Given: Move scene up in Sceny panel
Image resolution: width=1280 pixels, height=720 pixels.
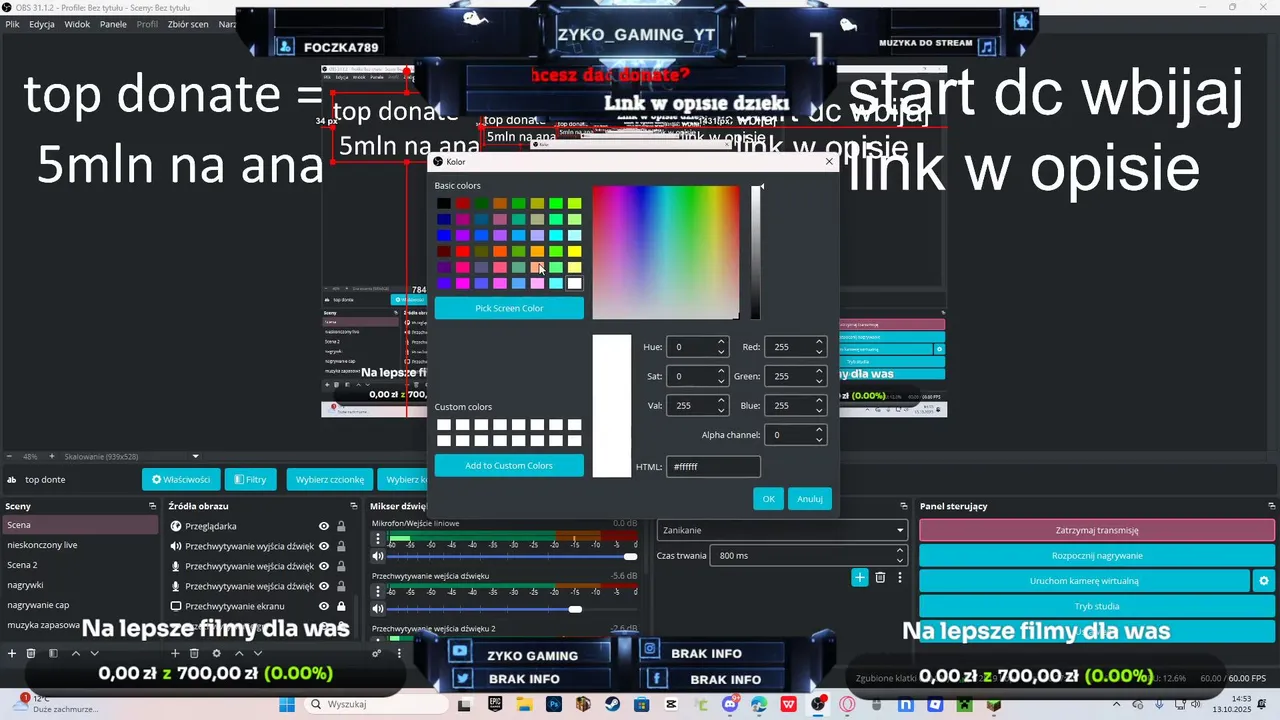Looking at the screenshot, I should point(75,653).
